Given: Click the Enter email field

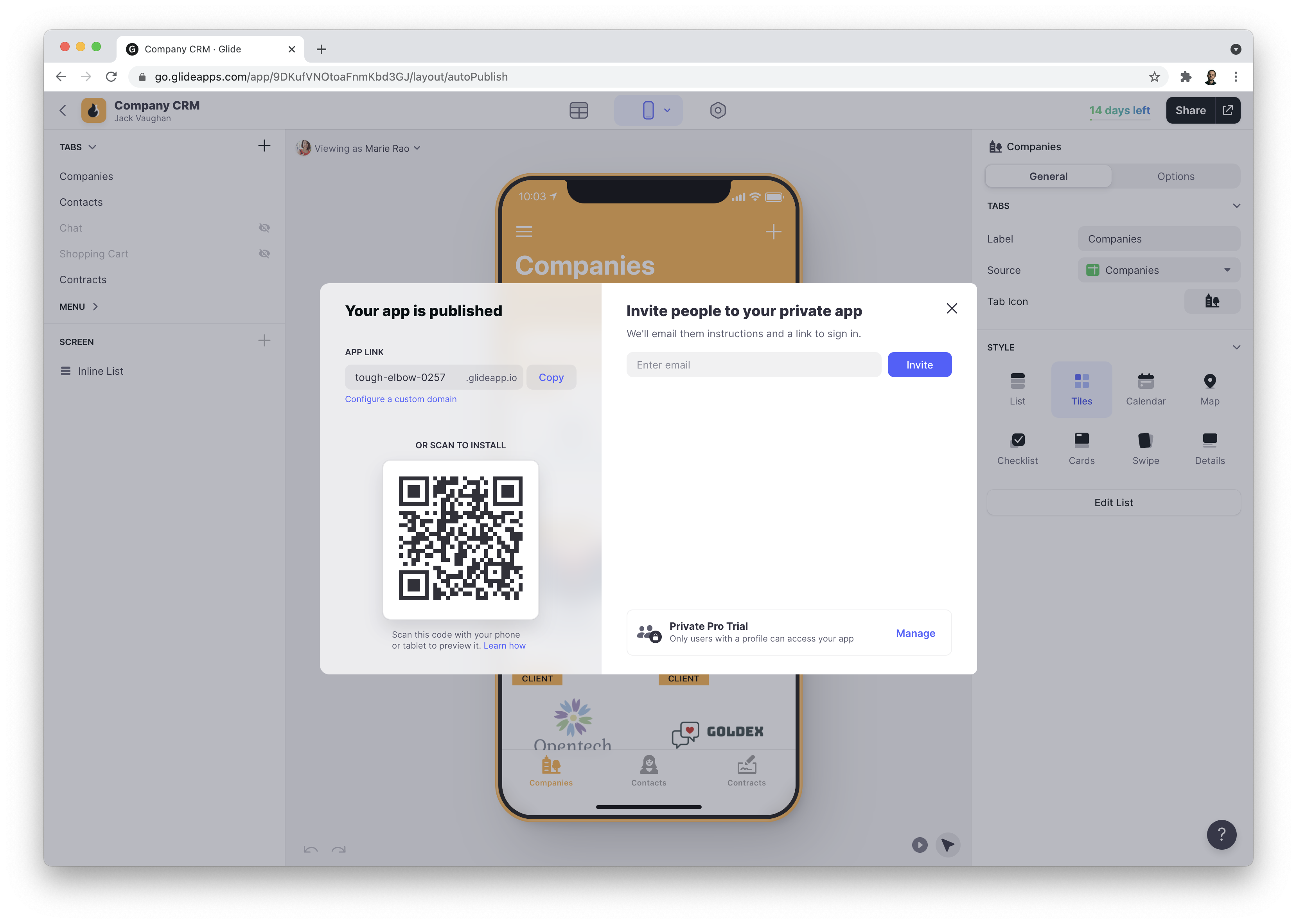Looking at the screenshot, I should coord(753,365).
